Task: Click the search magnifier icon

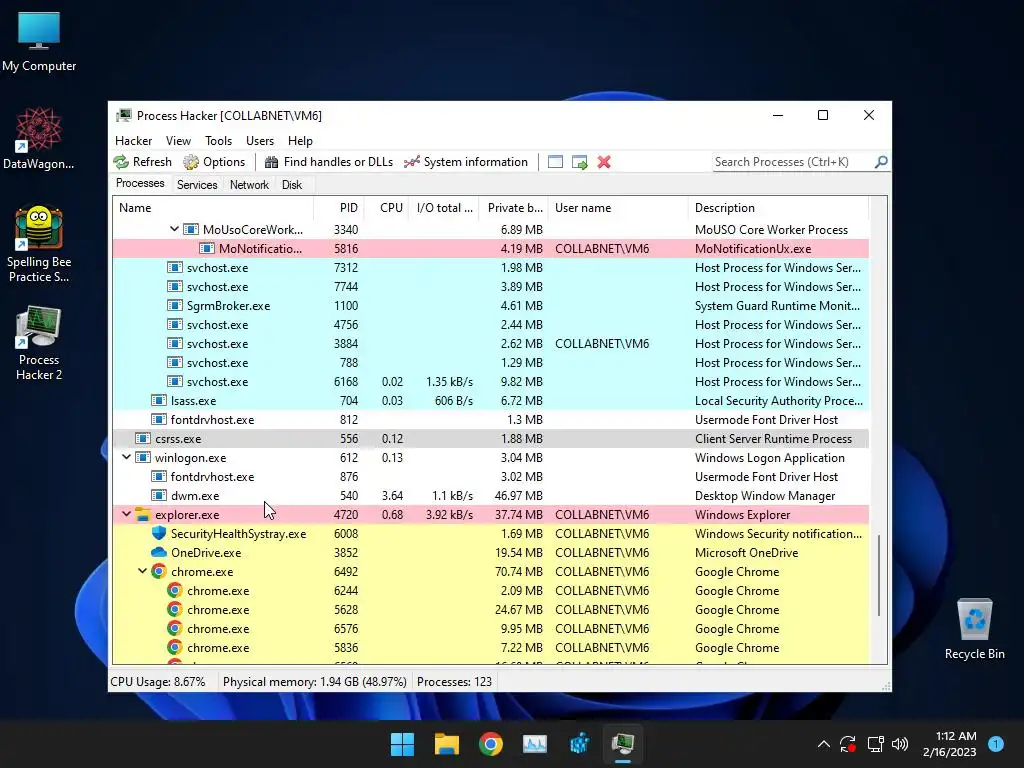Action: click(881, 161)
